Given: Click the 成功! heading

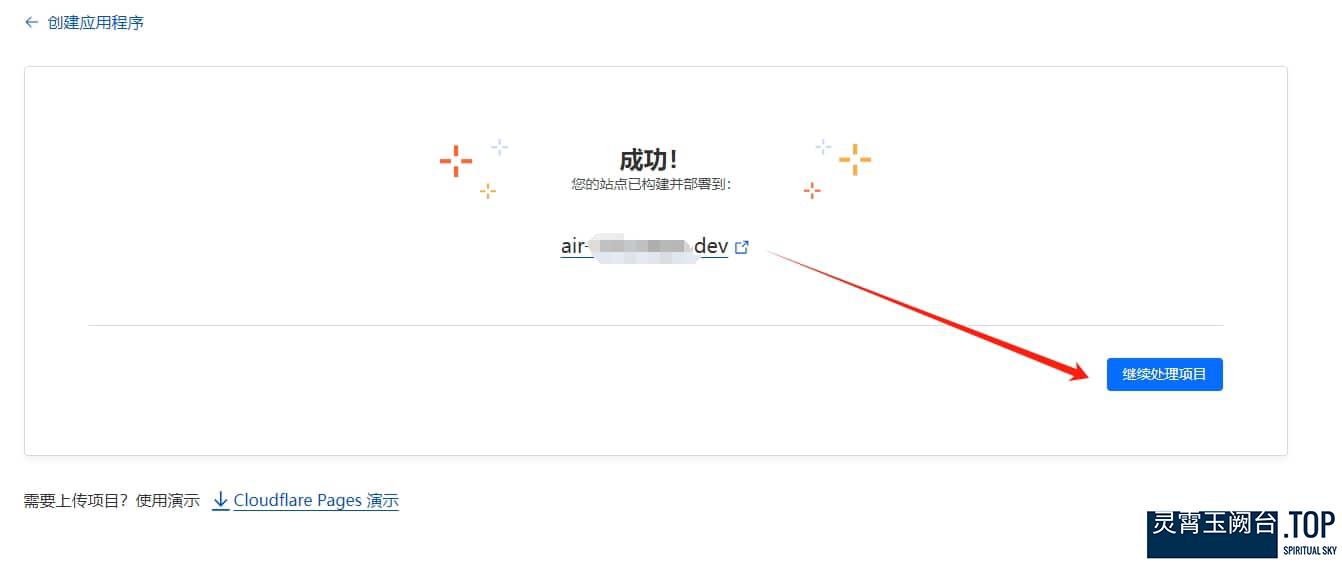Looking at the screenshot, I should 649,160.
